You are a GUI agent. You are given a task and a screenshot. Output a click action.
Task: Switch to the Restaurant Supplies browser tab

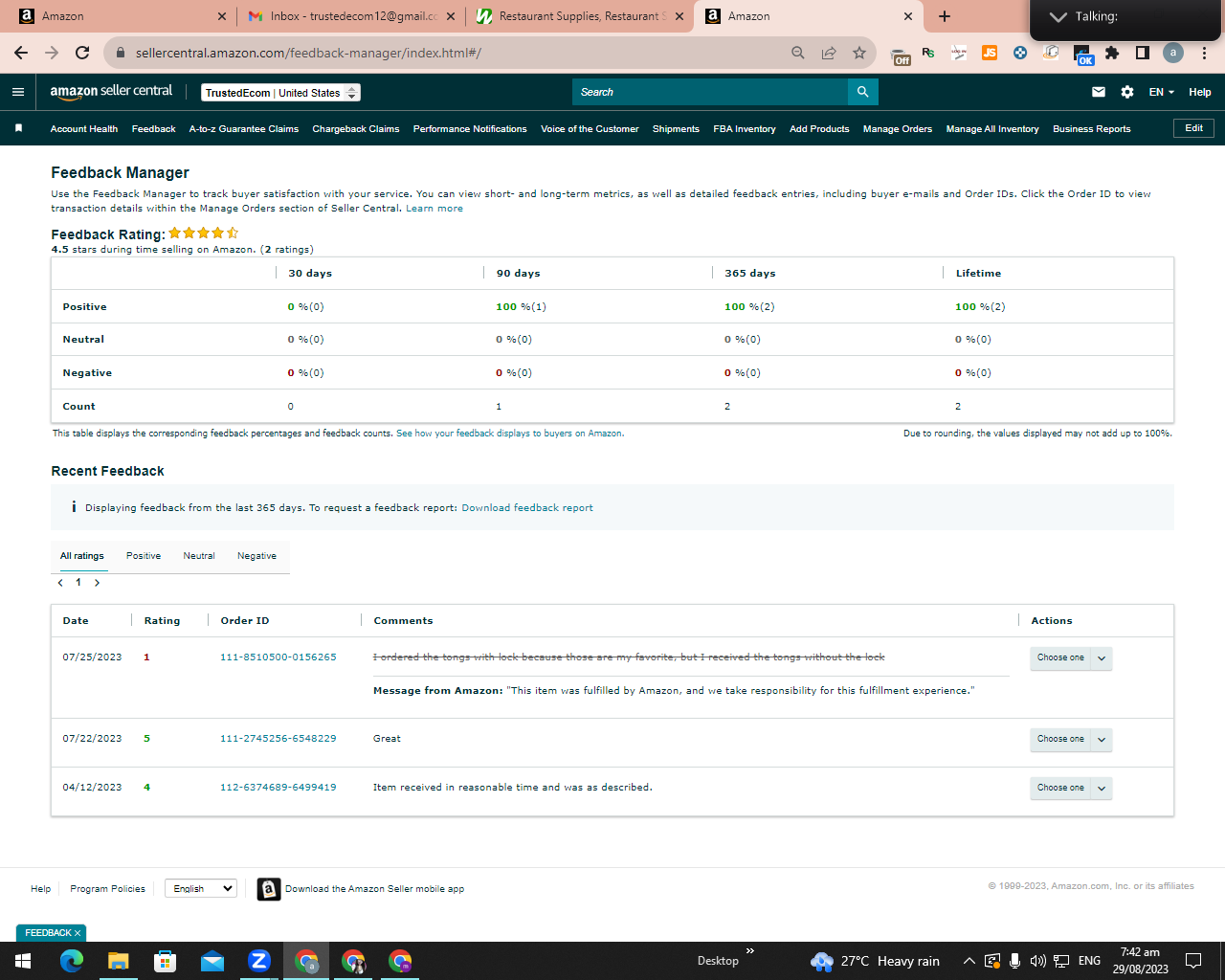(x=578, y=16)
